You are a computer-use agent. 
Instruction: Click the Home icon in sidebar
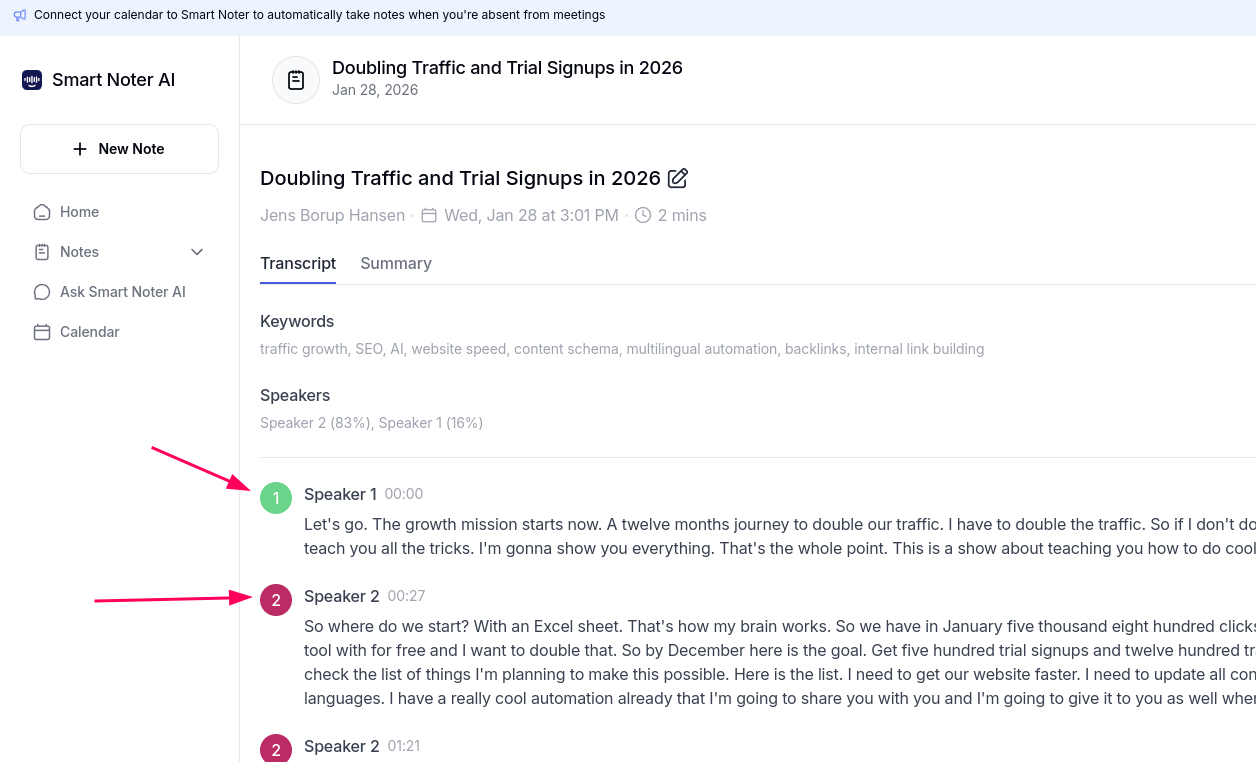pos(42,212)
